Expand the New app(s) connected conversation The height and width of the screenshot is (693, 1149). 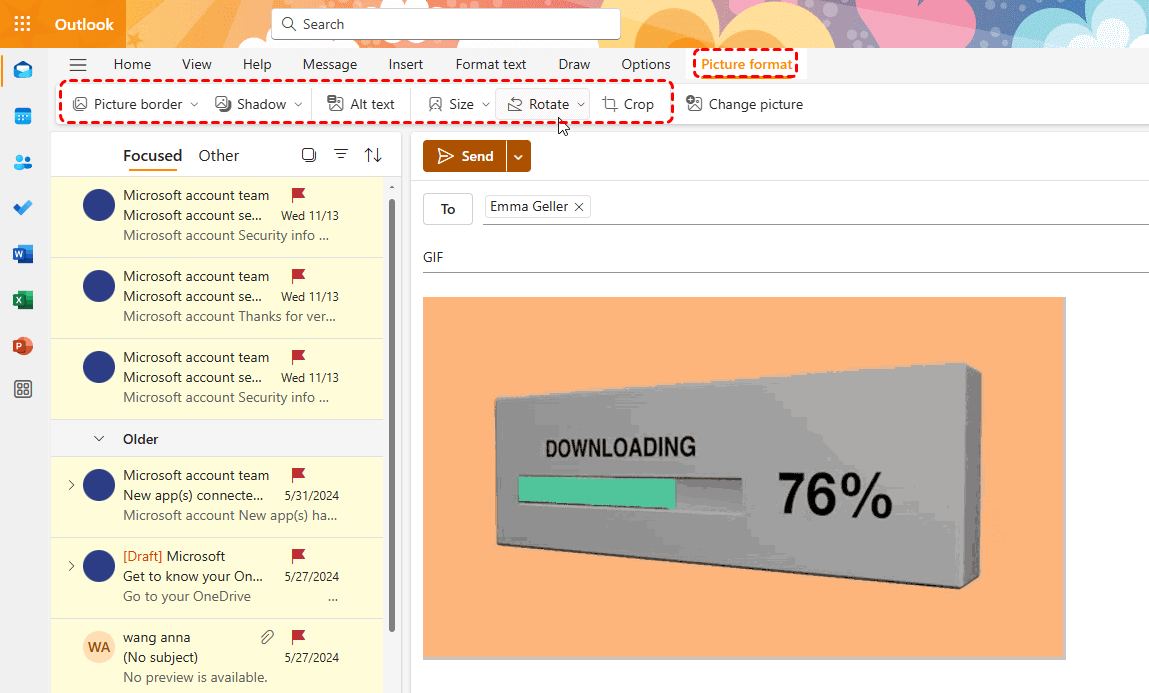pos(71,485)
